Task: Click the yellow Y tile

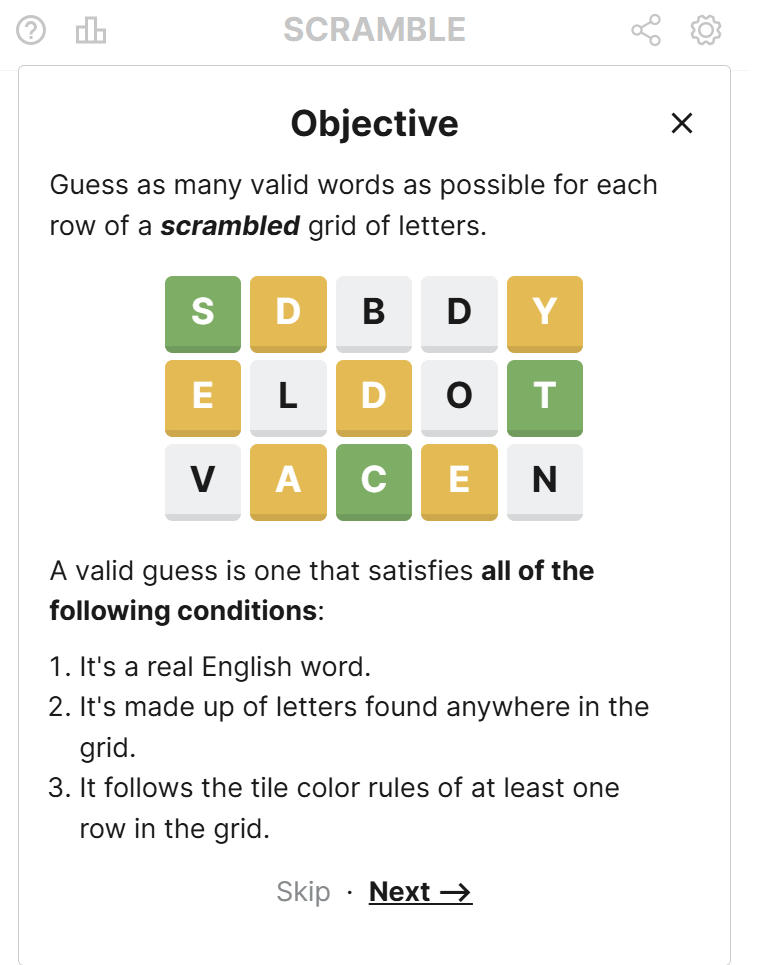Action: point(545,313)
